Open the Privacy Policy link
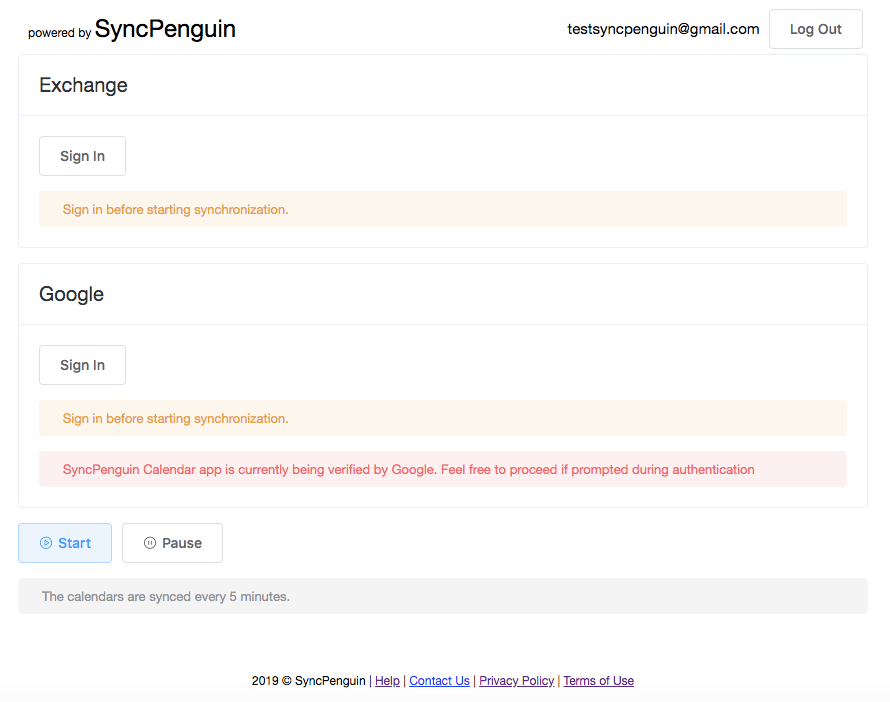The image size is (890, 702). [517, 680]
